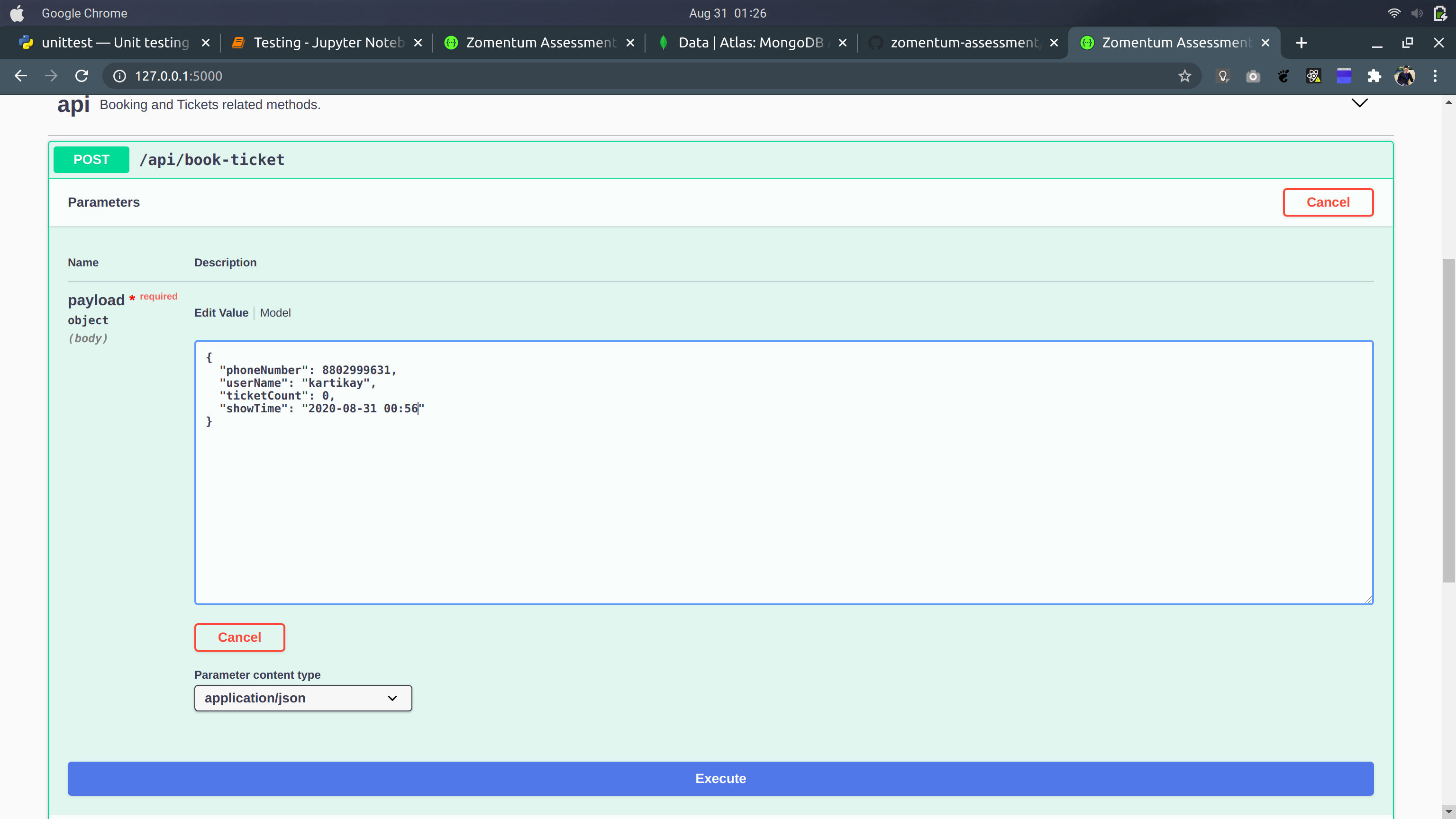Open Chrome three-dot menu
The height and width of the screenshot is (819, 1456).
click(x=1435, y=76)
